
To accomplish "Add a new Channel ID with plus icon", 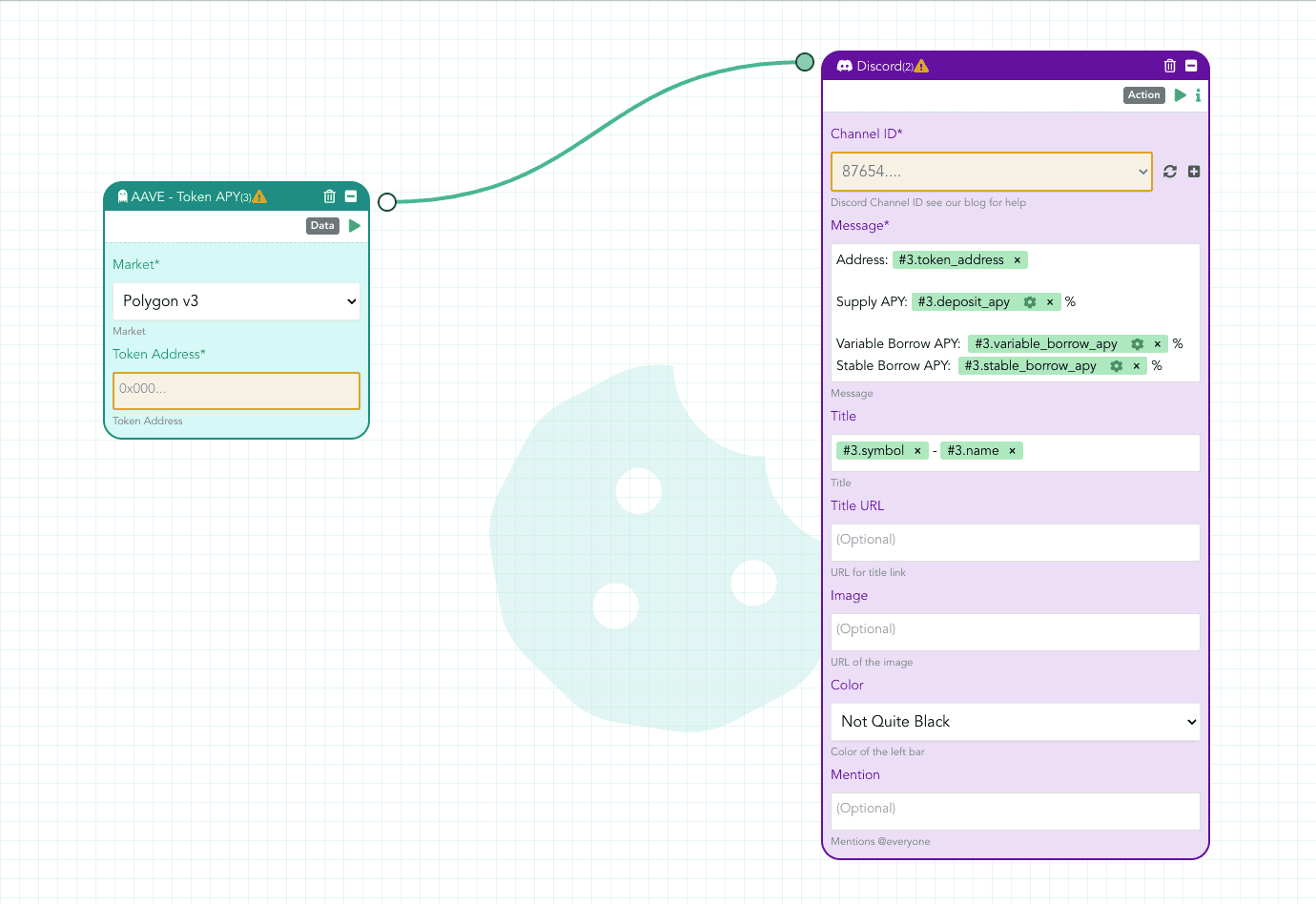I will click(1194, 172).
